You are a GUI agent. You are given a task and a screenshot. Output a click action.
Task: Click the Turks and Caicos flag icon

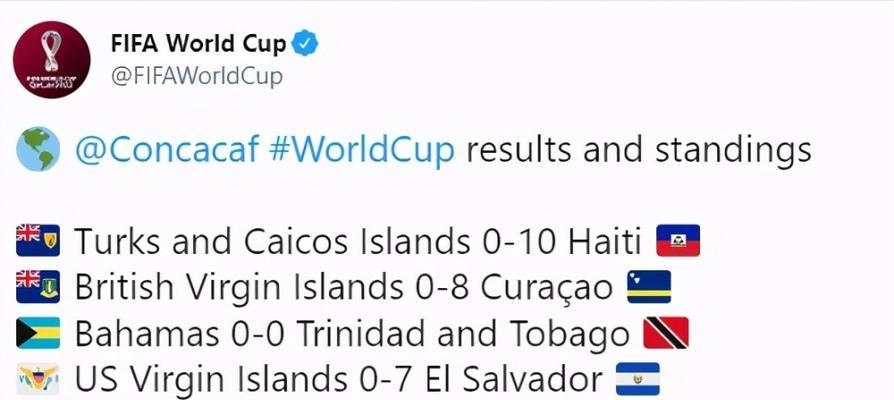tap(38, 240)
